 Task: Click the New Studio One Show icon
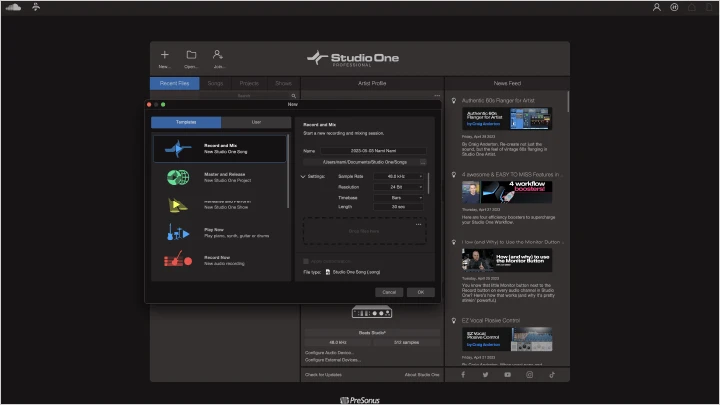(x=177, y=205)
